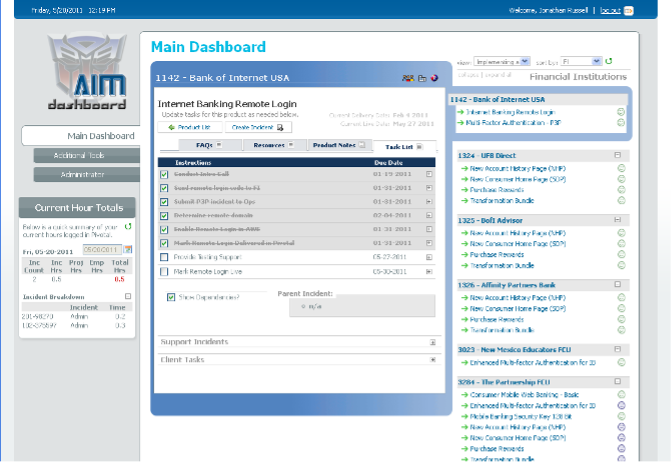Open Additional Tools in the left navigation

87,156
